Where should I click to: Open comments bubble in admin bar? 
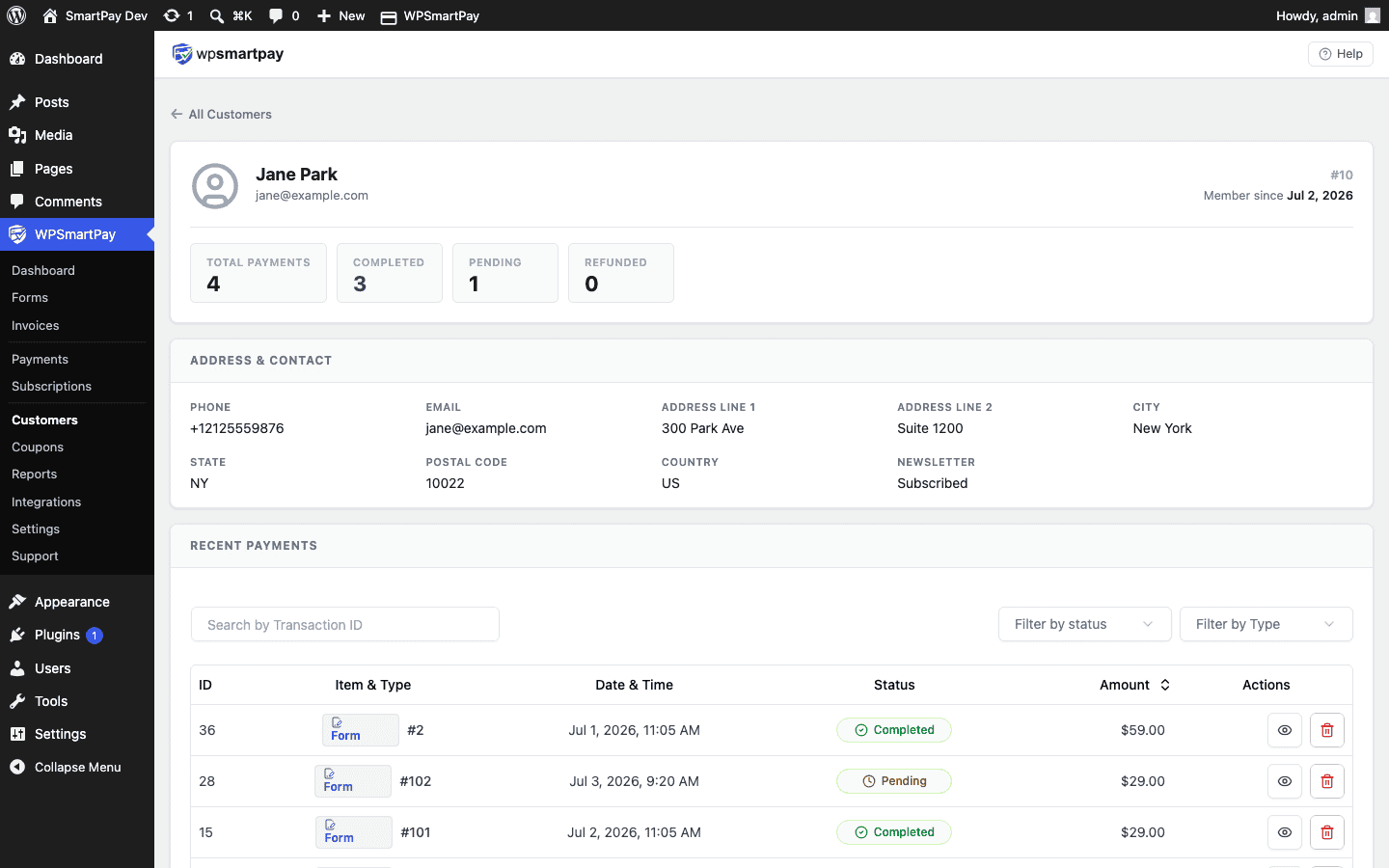click(284, 15)
